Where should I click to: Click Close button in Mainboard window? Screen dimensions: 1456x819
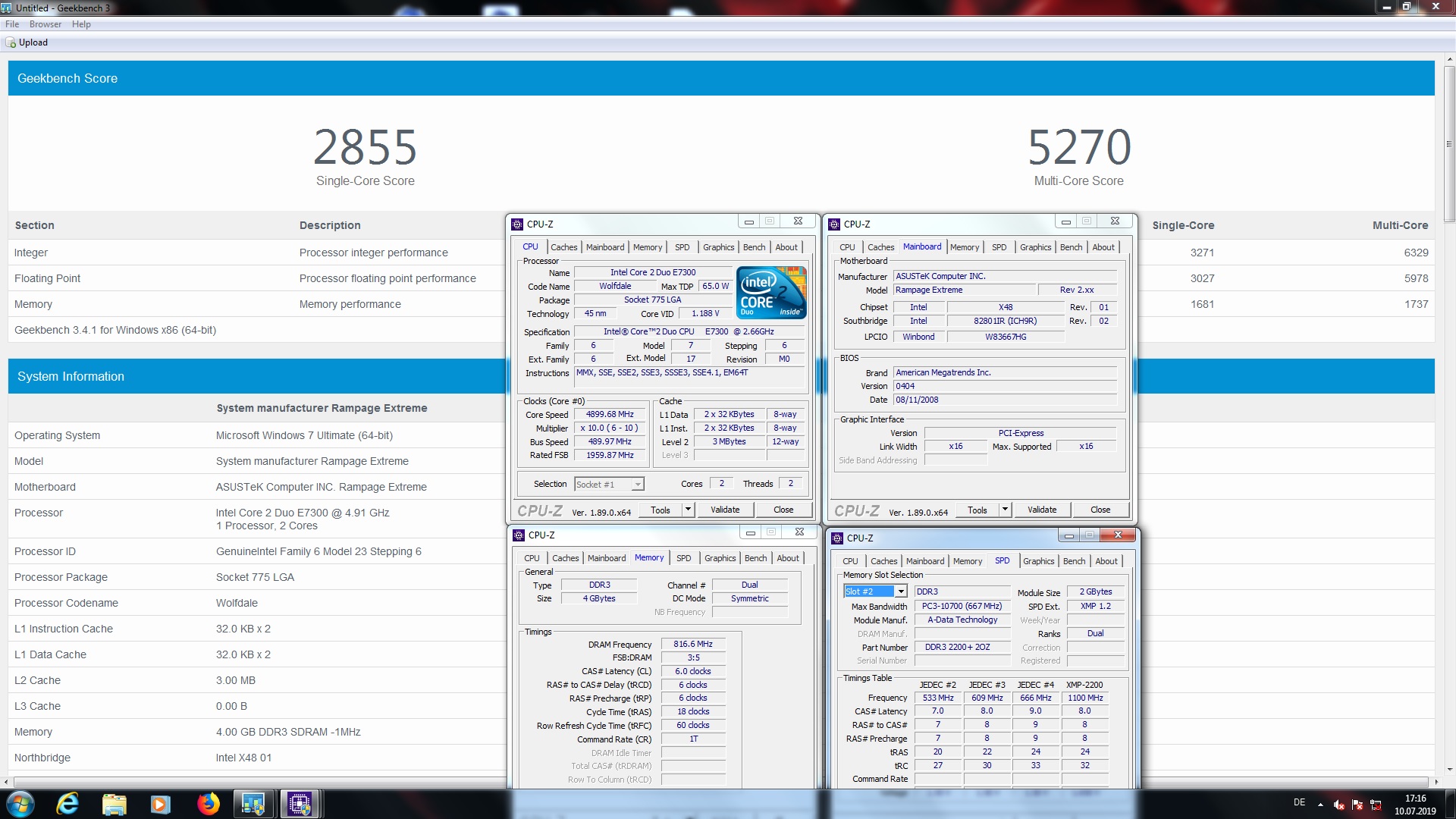[x=1100, y=510]
